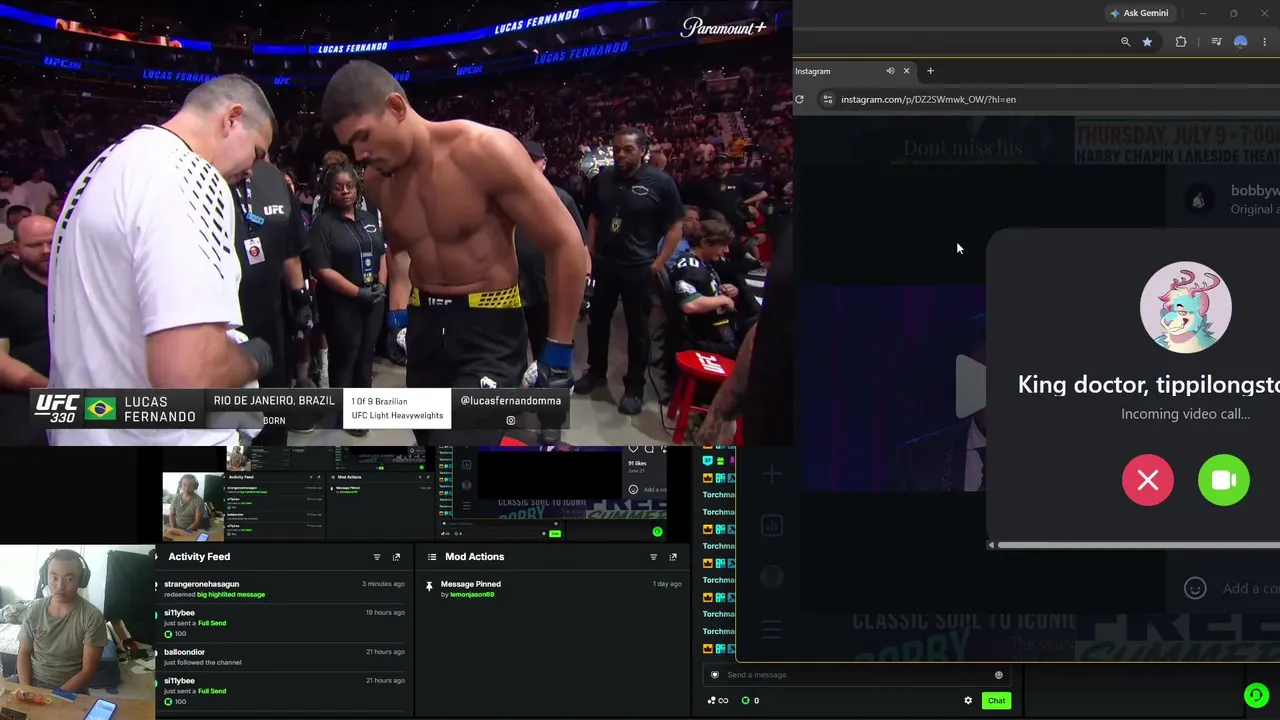Reload the Instagram page
Viewport: 1280px width, 720px height.
[x=799, y=99]
